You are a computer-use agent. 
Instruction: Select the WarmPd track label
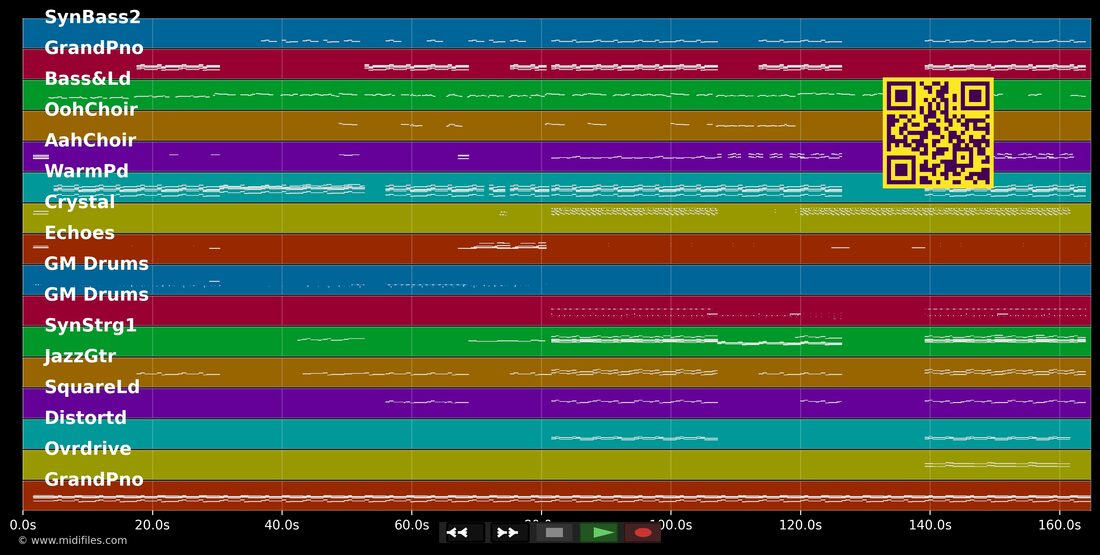click(86, 171)
